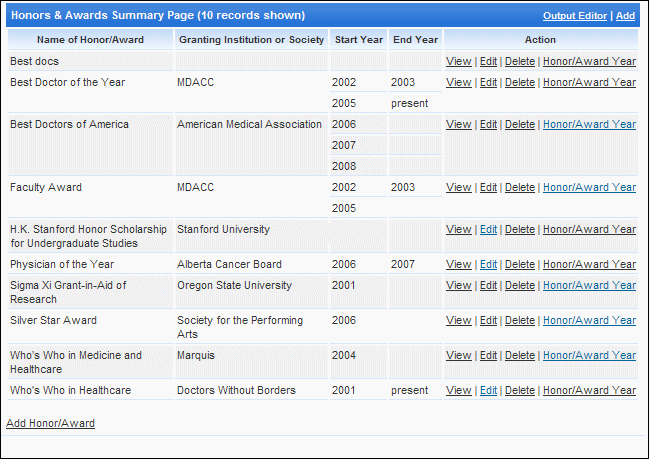Image resolution: width=649 pixels, height=459 pixels.
Task: Click Add Honor/Award link at bottom
Action: pos(50,423)
